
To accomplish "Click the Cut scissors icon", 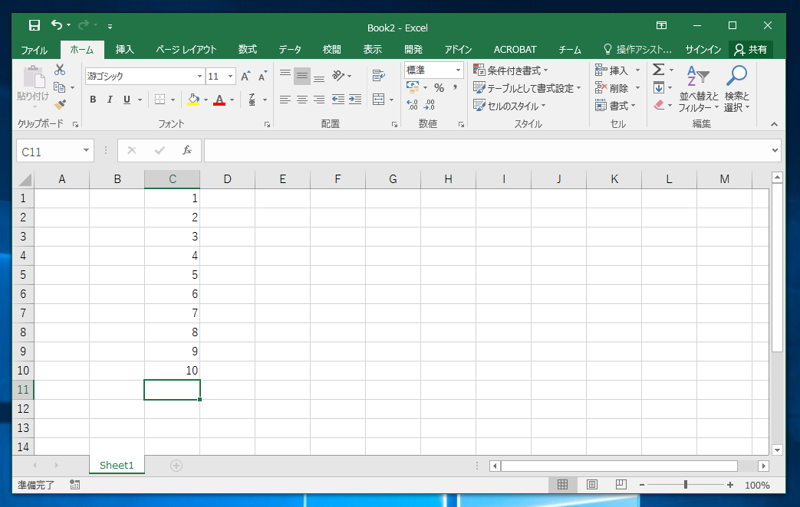I will pyautogui.click(x=60, y=69).
